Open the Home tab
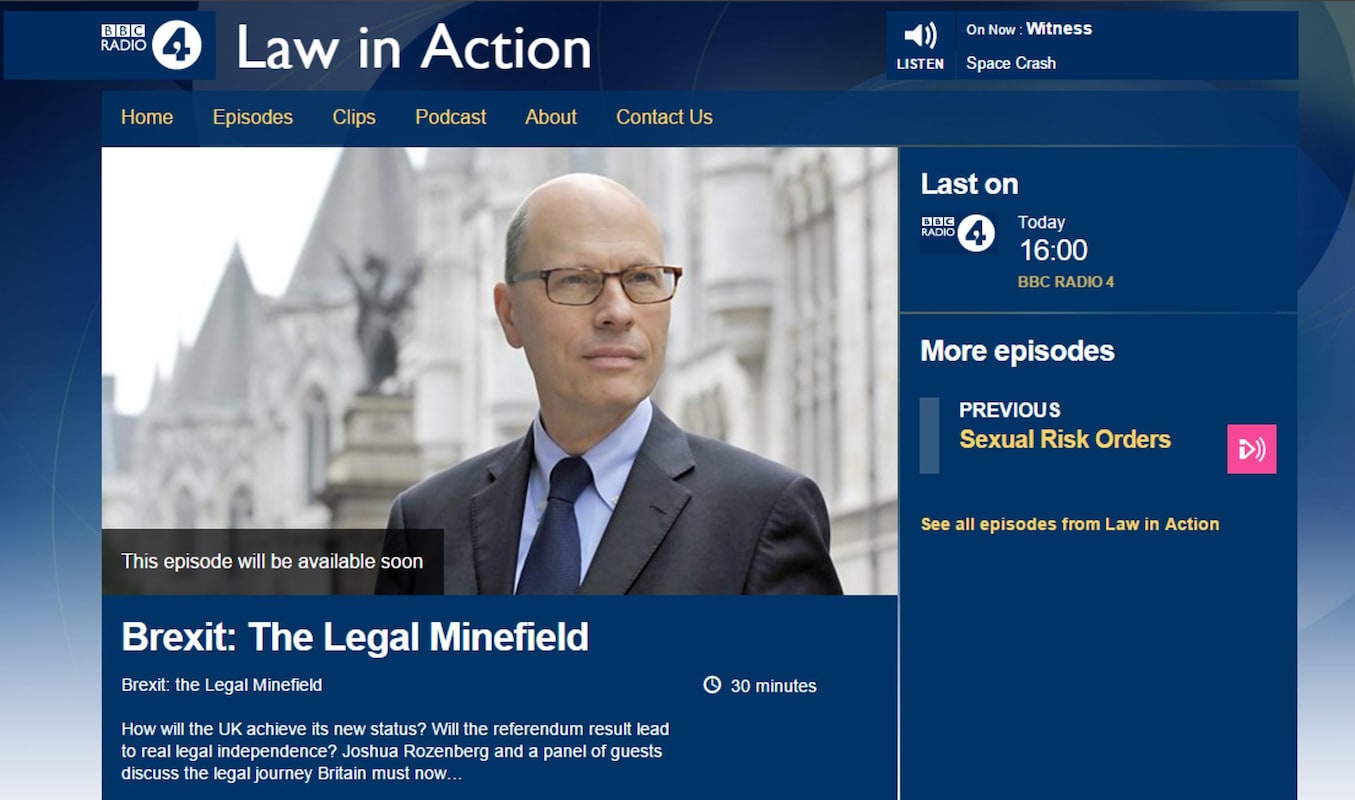Image resolution: width=1355 pixels, height=800 pixels. coord(147,117)
